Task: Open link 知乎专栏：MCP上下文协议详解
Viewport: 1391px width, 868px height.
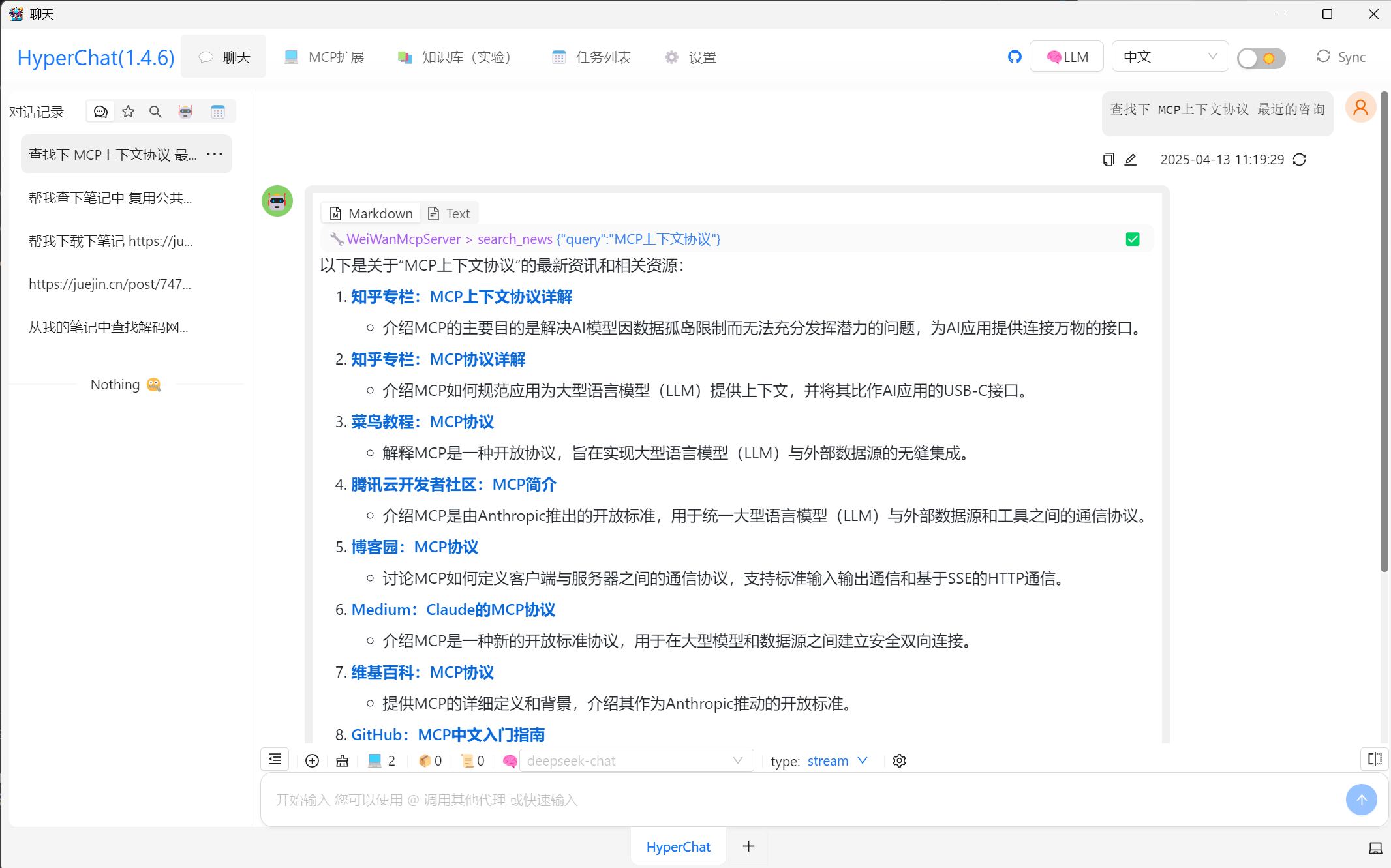Action: (x=462, y=297)
